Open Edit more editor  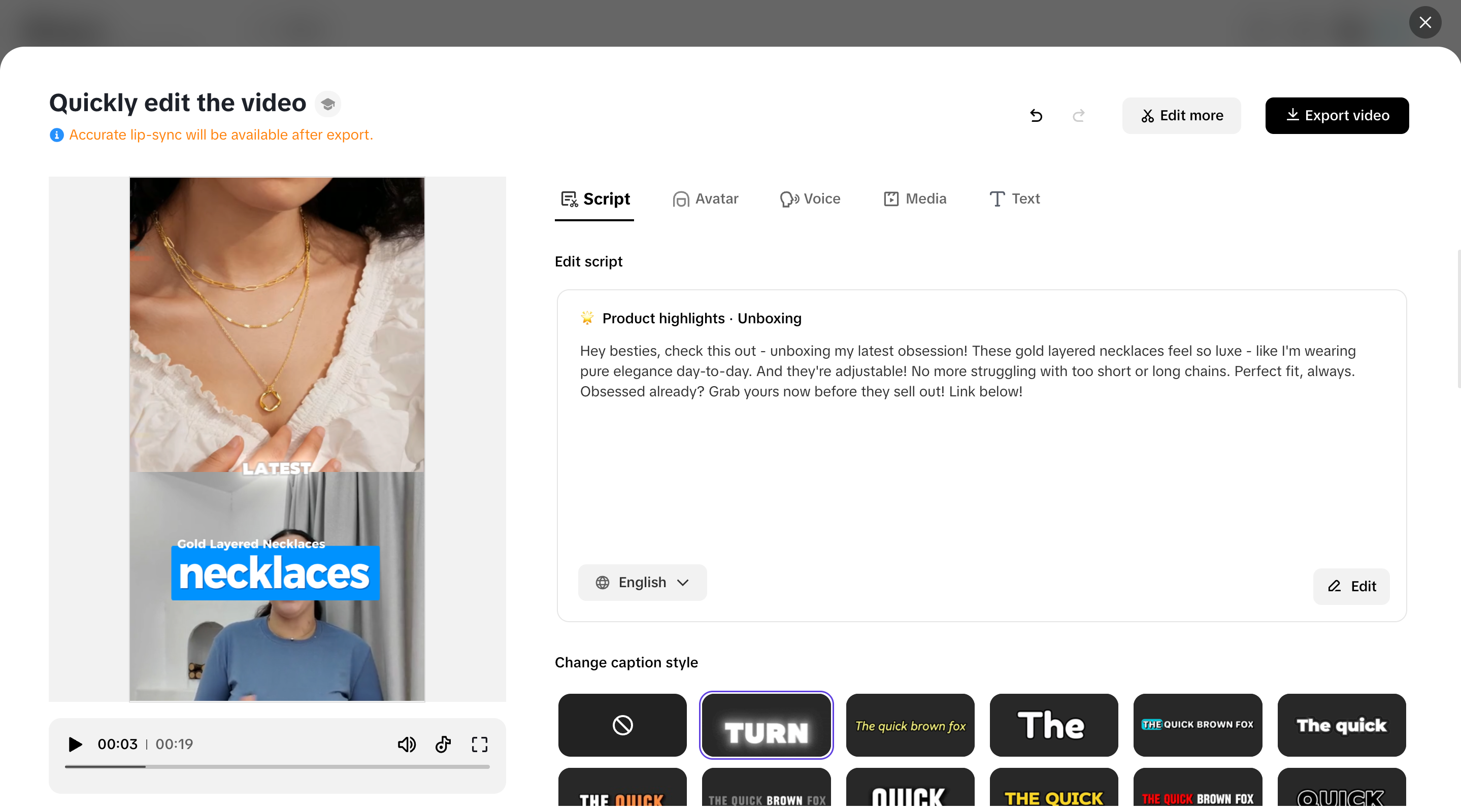[x=1181, y=116]
